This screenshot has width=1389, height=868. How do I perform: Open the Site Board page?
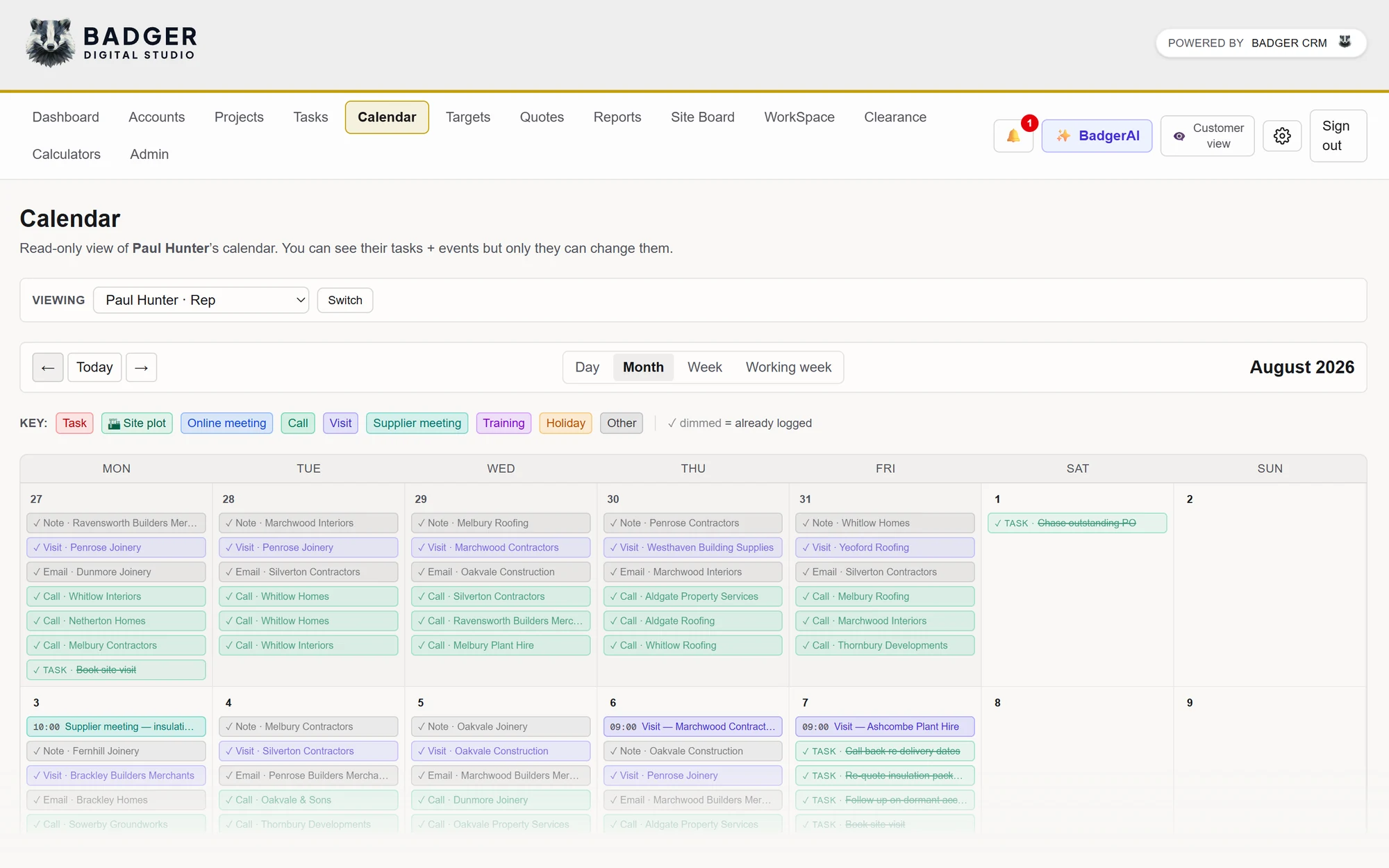point(703,117)
